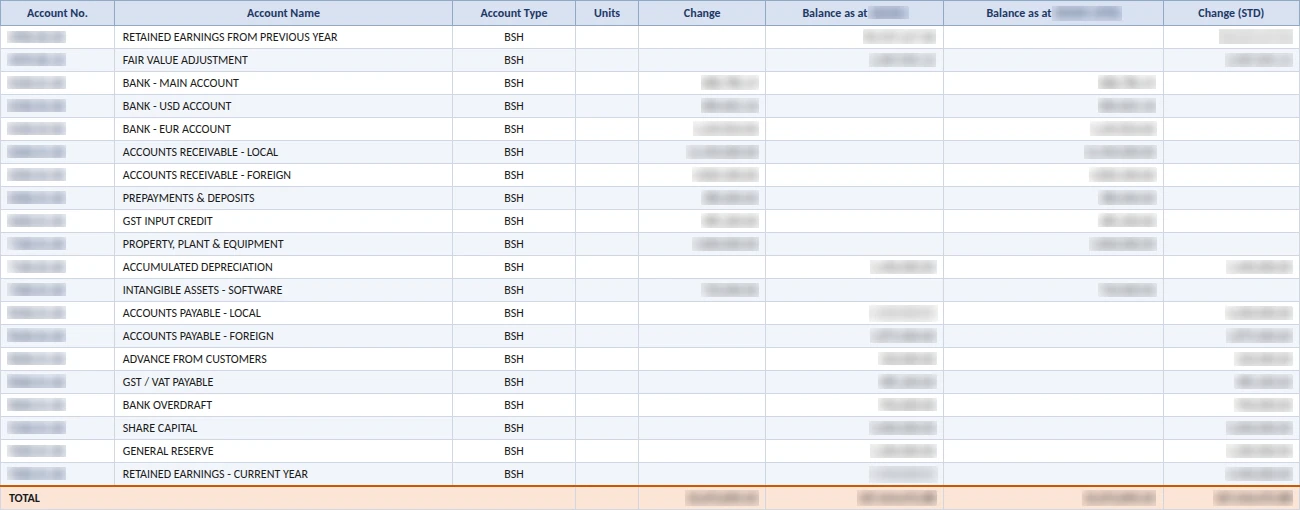Select the FAIR VALUE ADJUSTMENT row name
Screen dimensions: 1300x510
184,60
